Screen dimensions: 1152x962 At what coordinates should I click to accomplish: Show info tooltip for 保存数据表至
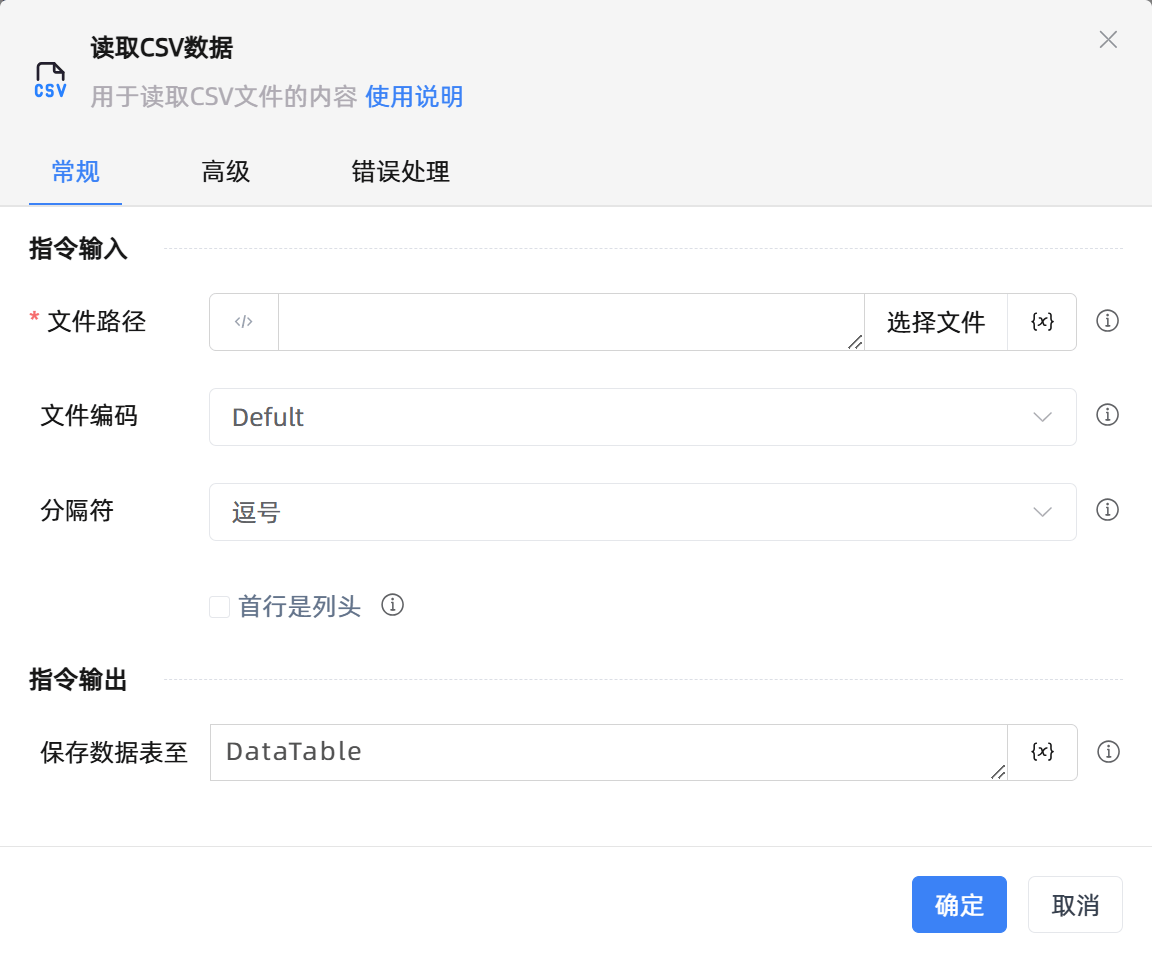tap(1107, 752)
